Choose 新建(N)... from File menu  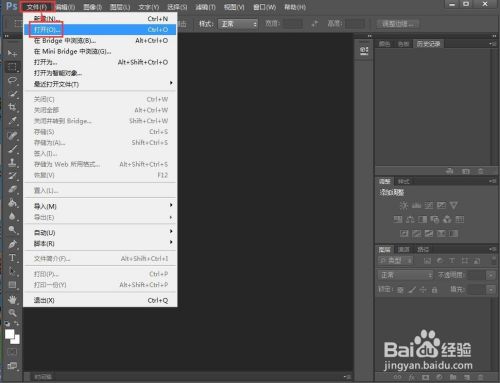(x=100, y=19)
